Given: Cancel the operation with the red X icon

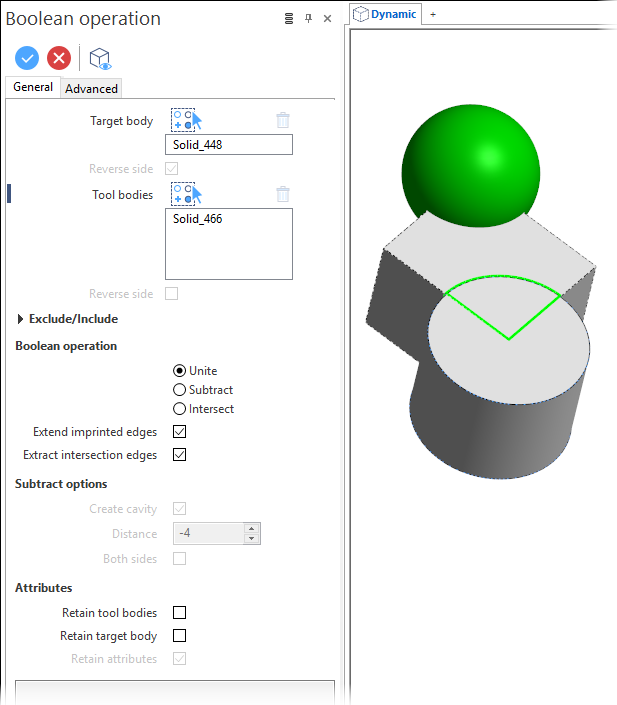Looking at the screenshot, I should (59, 58).
